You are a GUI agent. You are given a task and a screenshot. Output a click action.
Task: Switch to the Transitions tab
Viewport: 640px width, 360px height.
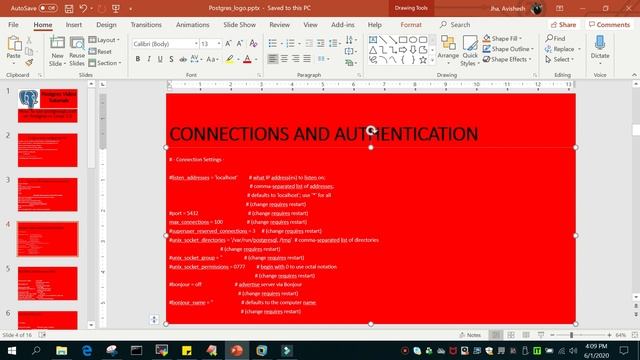pos(146,25)
